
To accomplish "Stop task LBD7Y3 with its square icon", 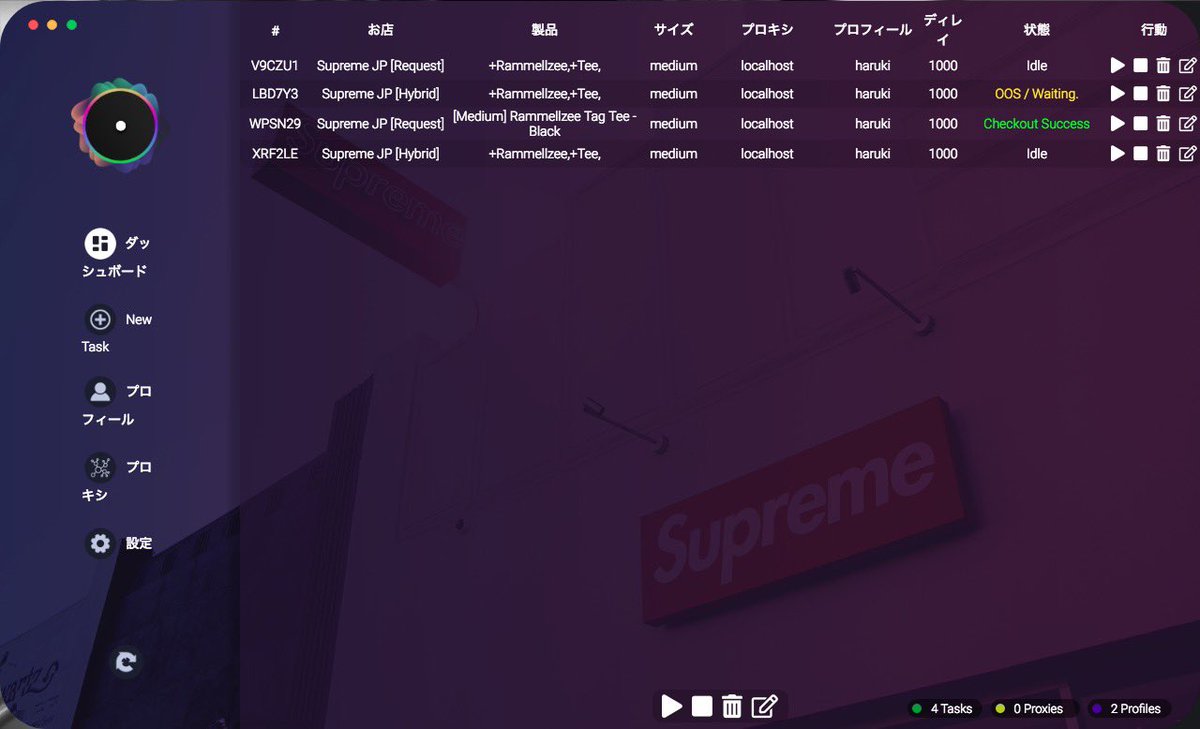I will [1140, 94].
